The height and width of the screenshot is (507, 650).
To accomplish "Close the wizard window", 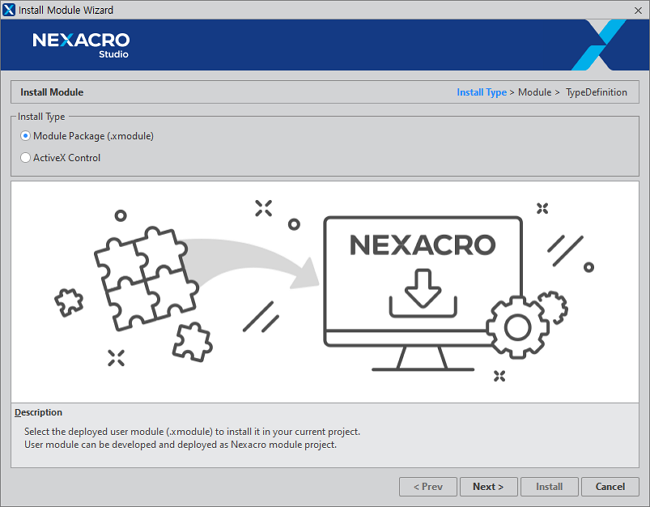I will (x=637, y=10).
